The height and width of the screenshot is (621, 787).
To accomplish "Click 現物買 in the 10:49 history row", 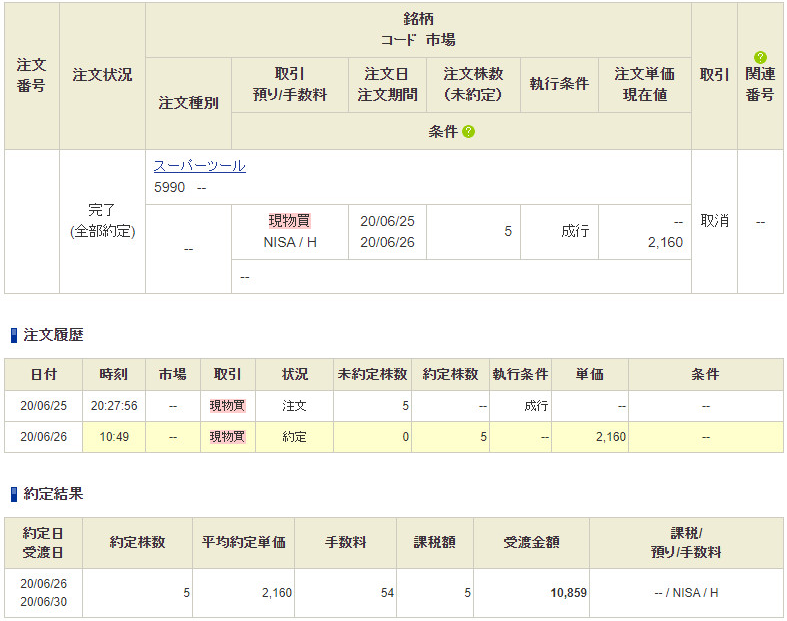I will point(227,437).
